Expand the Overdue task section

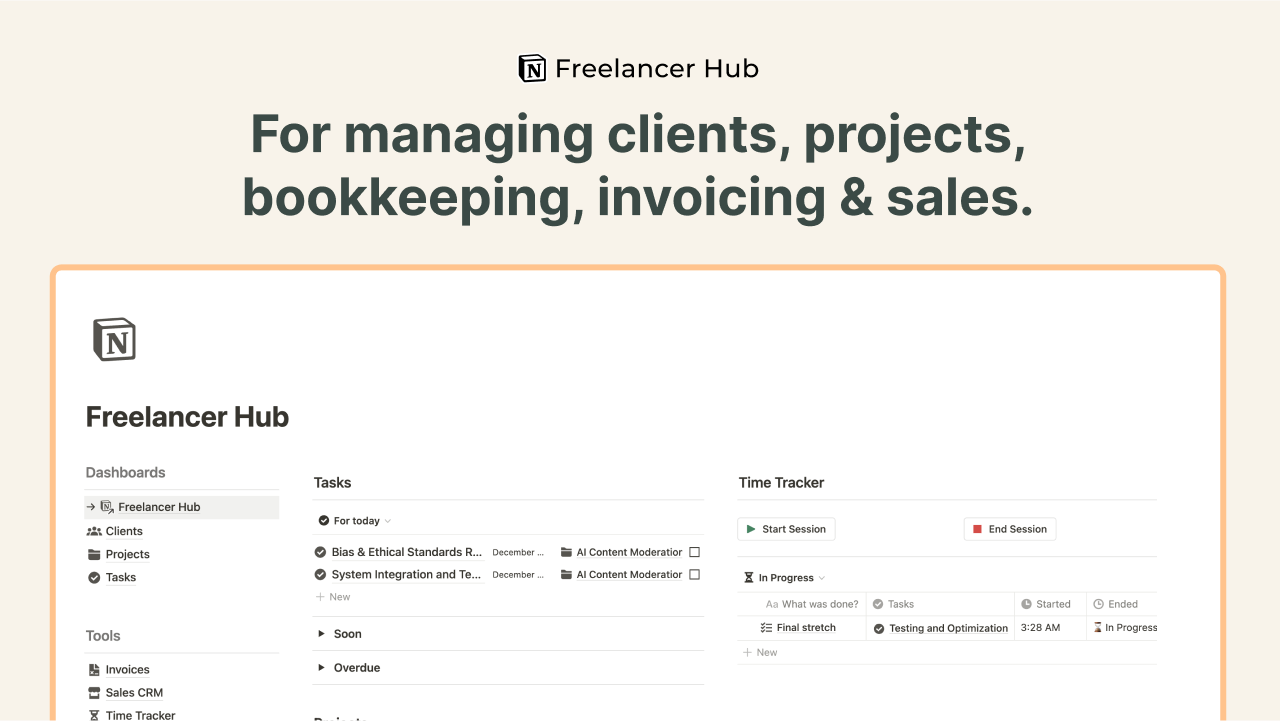[320, 667]
